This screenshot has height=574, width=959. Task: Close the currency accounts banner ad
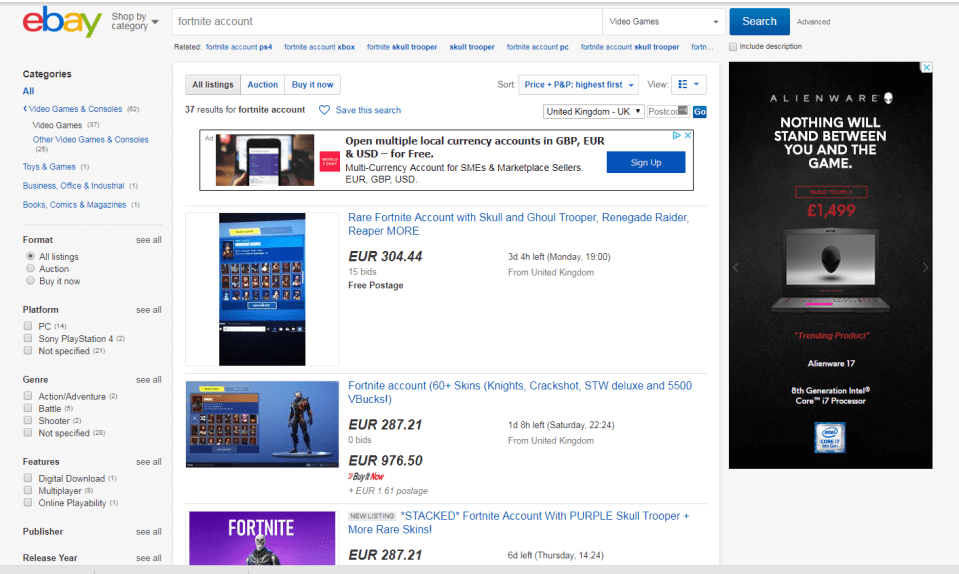coord(687,135)
